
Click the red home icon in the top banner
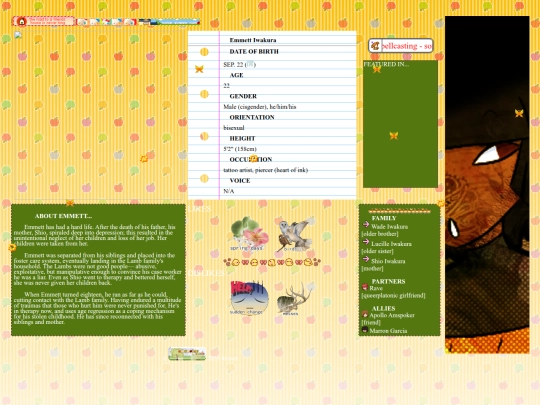22,21
